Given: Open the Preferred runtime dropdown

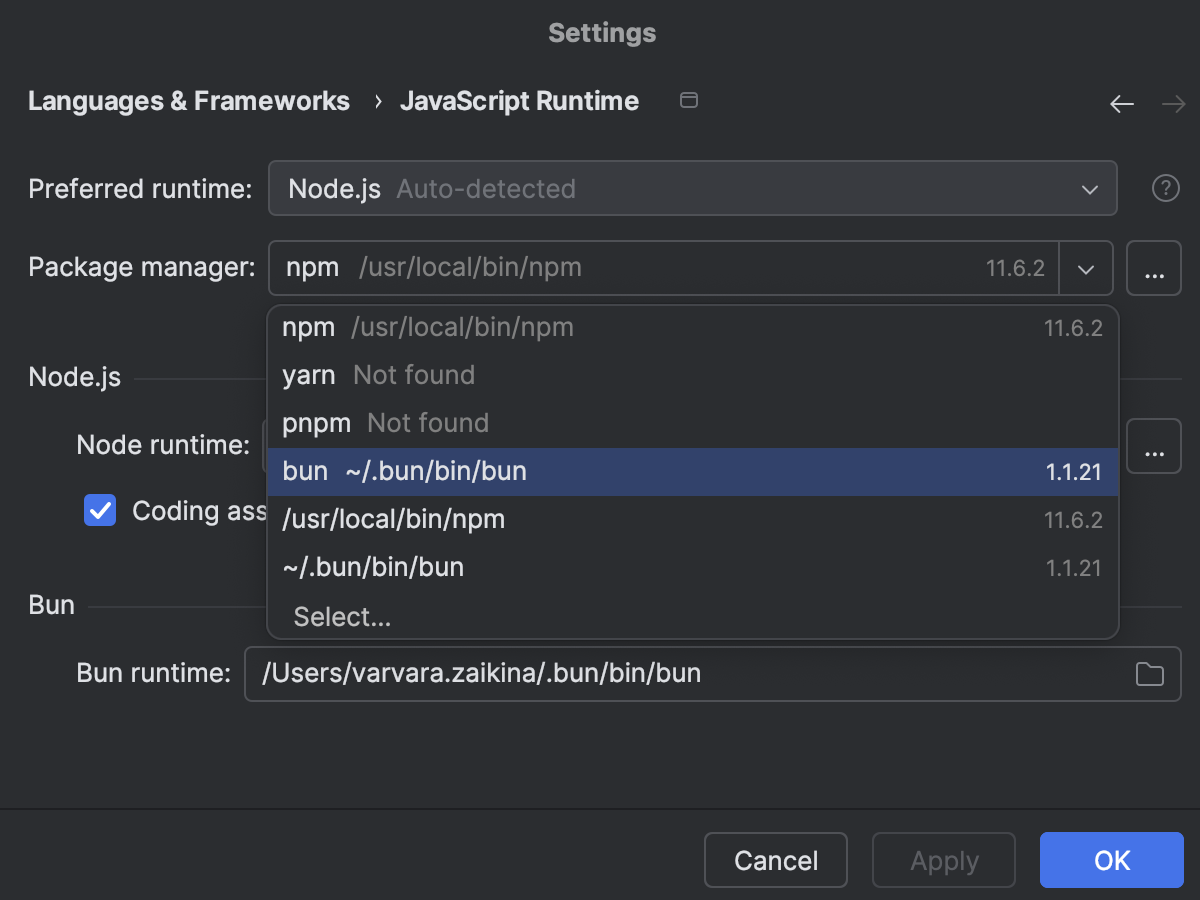Looking at the screenshot, I should (x=693, y=188).
